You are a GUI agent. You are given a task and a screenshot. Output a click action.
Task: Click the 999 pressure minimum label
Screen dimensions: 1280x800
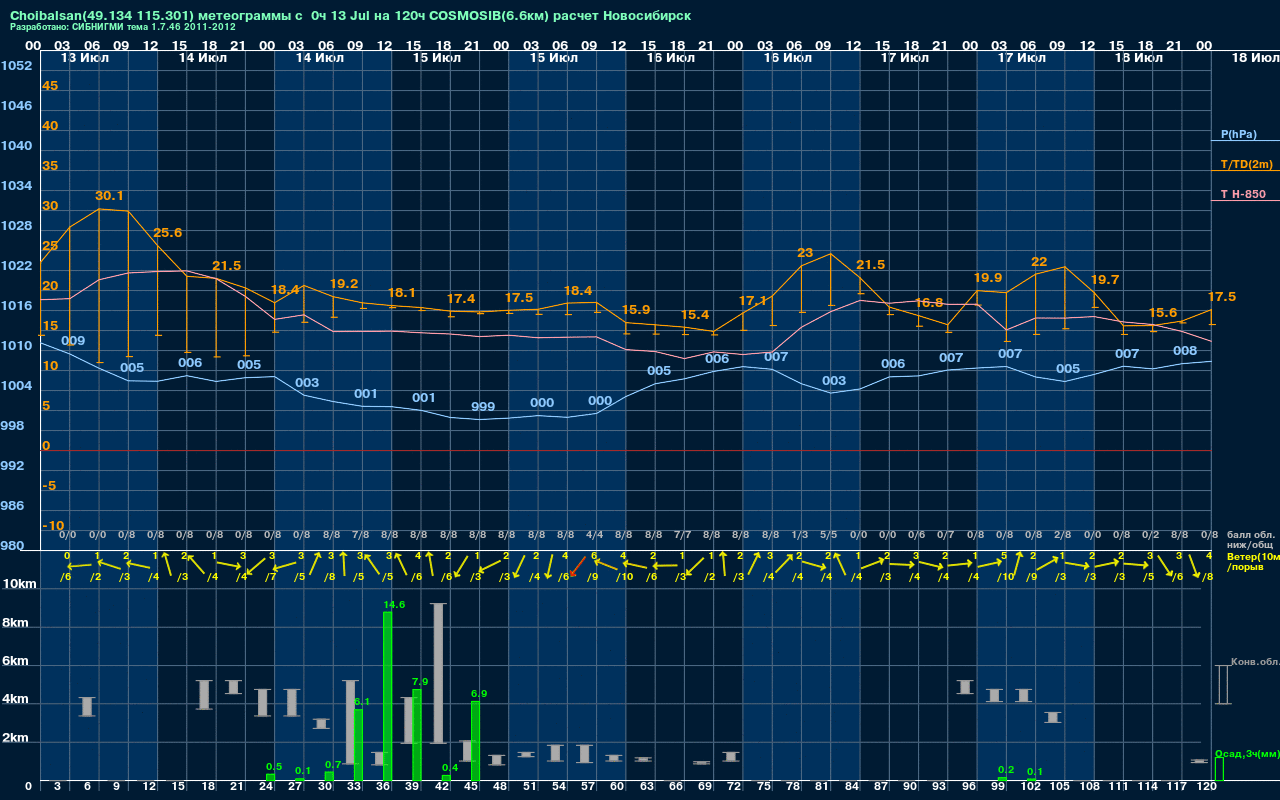coord(483,407)
